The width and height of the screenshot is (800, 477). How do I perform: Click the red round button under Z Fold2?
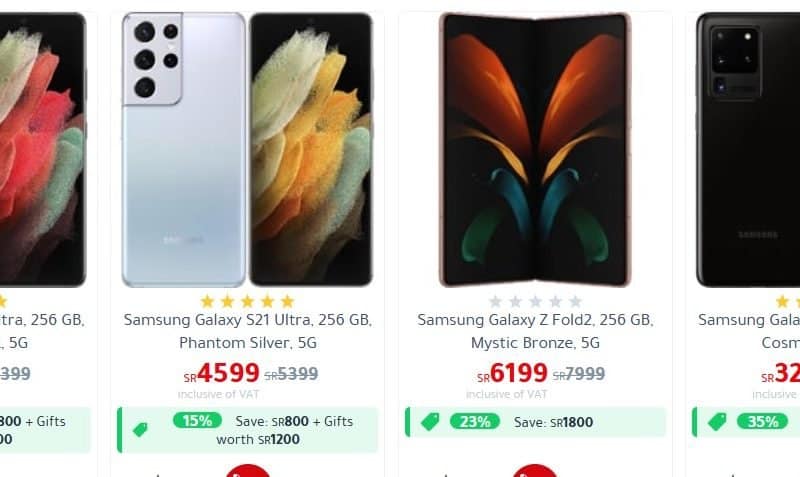535,471
